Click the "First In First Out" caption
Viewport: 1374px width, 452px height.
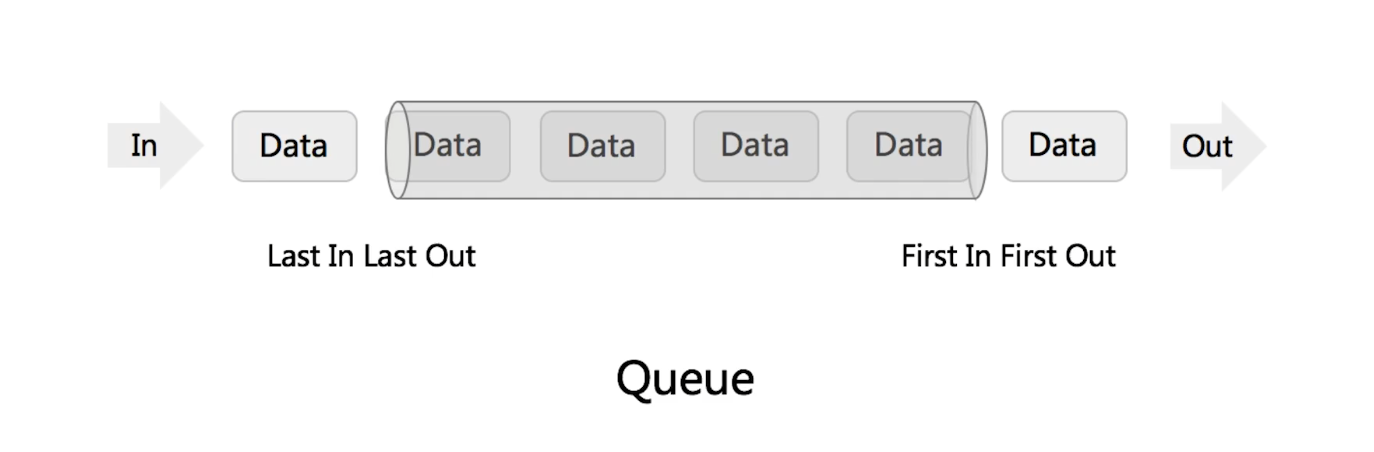coord(1008,256)
